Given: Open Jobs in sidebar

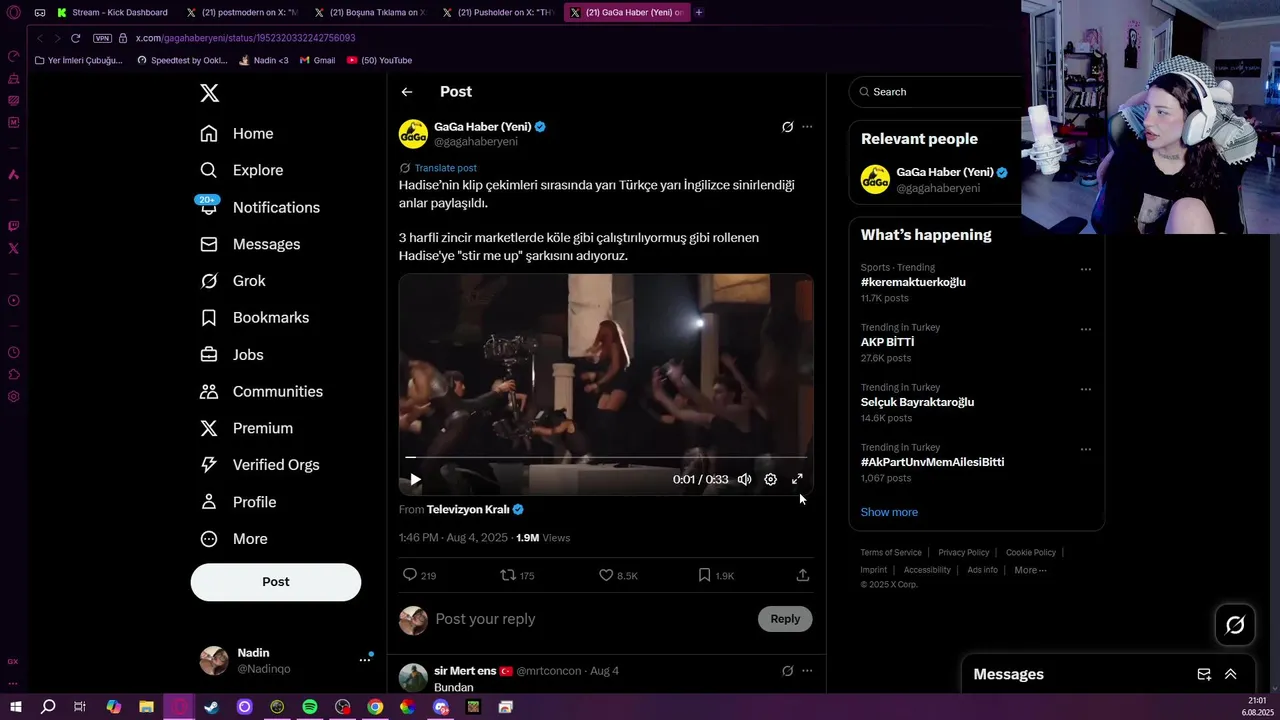Looking at the screenshot, I should 232,355.
